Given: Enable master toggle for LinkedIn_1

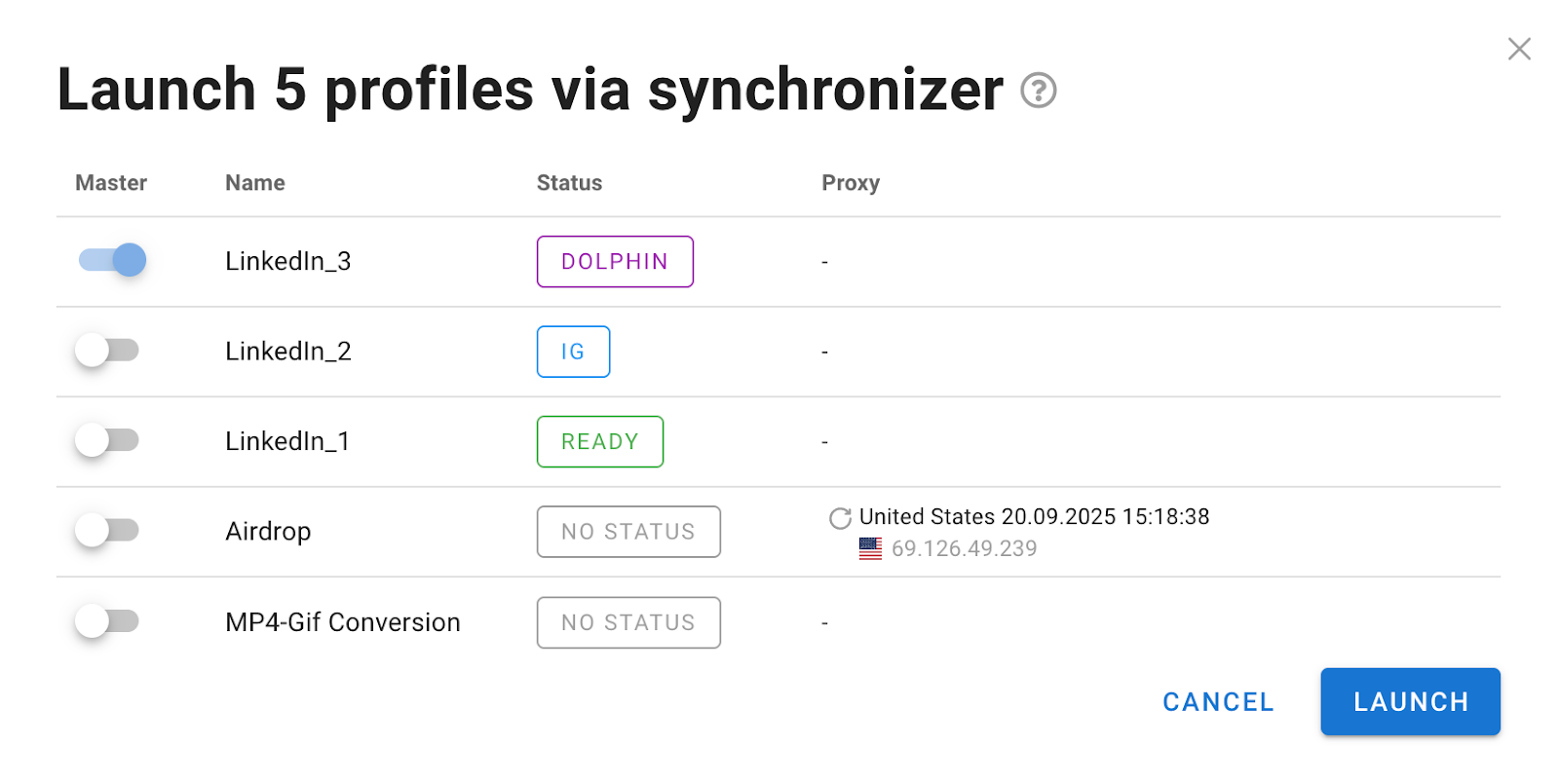Looking at the screenshot, I should point(107,440).
